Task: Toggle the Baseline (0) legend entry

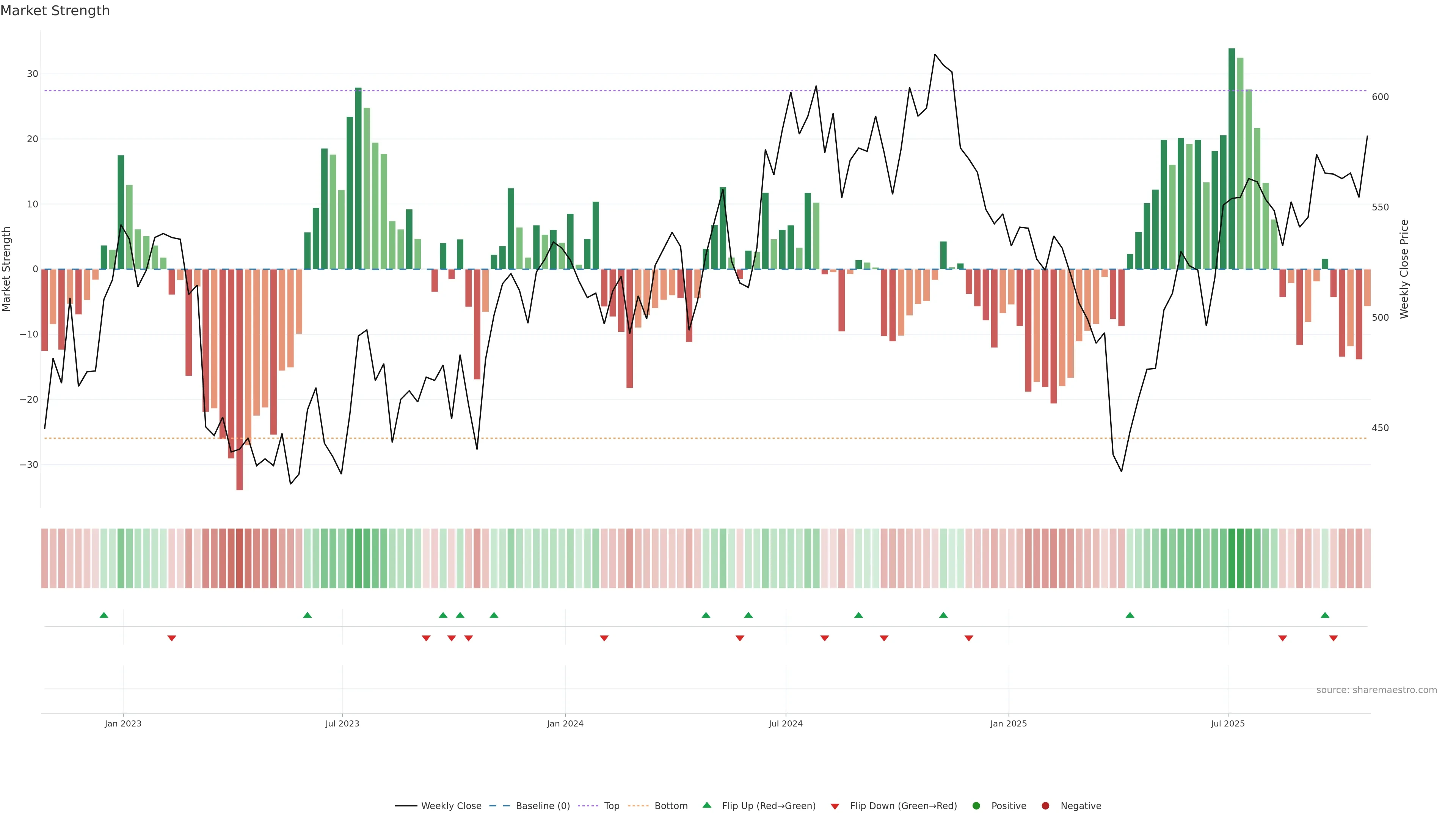Action: 542,806
